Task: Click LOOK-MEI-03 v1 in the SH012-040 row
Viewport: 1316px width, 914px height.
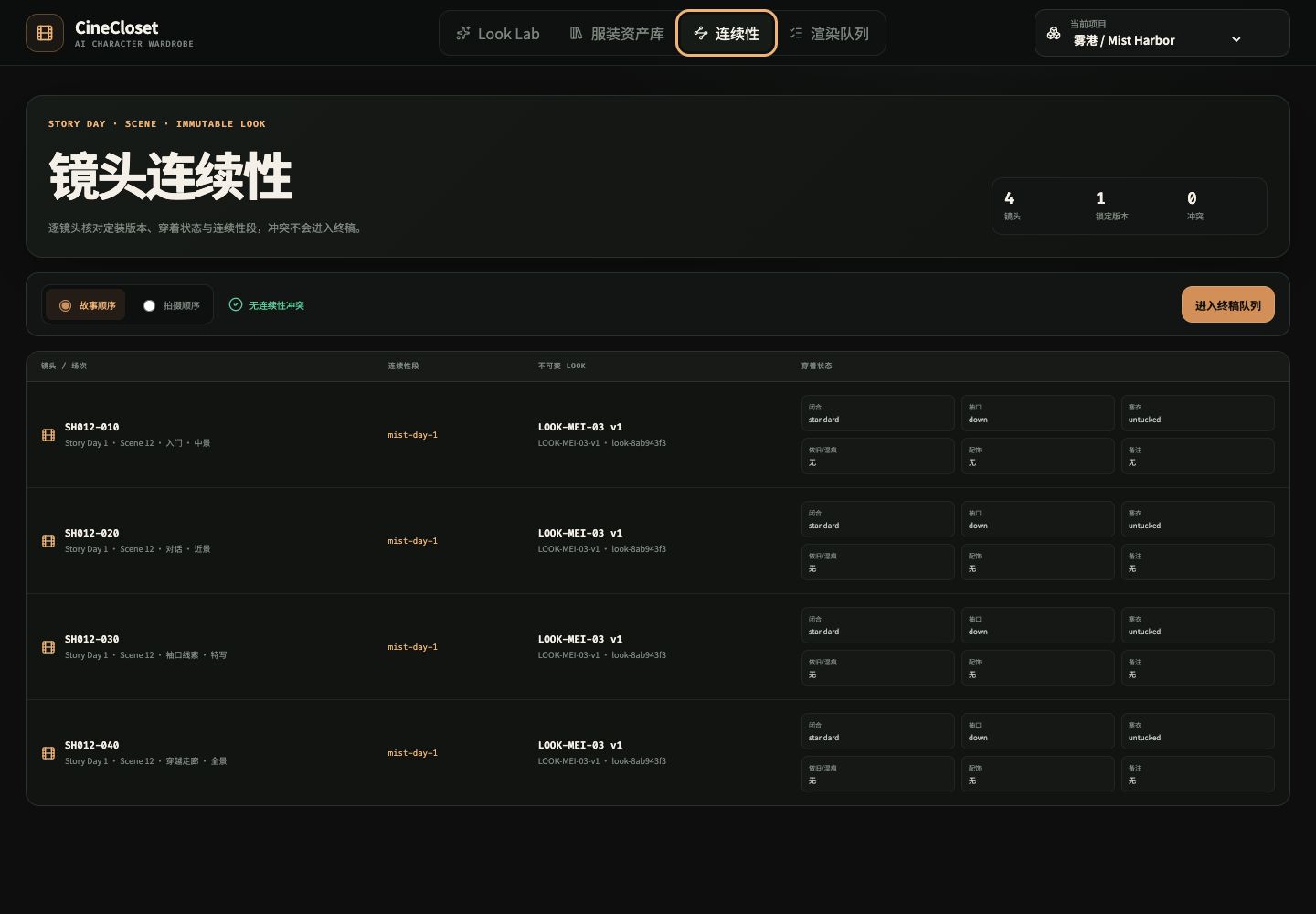Action: [x=580, y=745]
